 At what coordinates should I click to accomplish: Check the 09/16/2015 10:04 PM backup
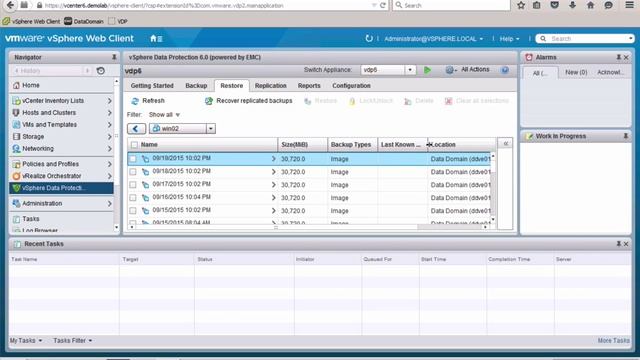(133, 198)
